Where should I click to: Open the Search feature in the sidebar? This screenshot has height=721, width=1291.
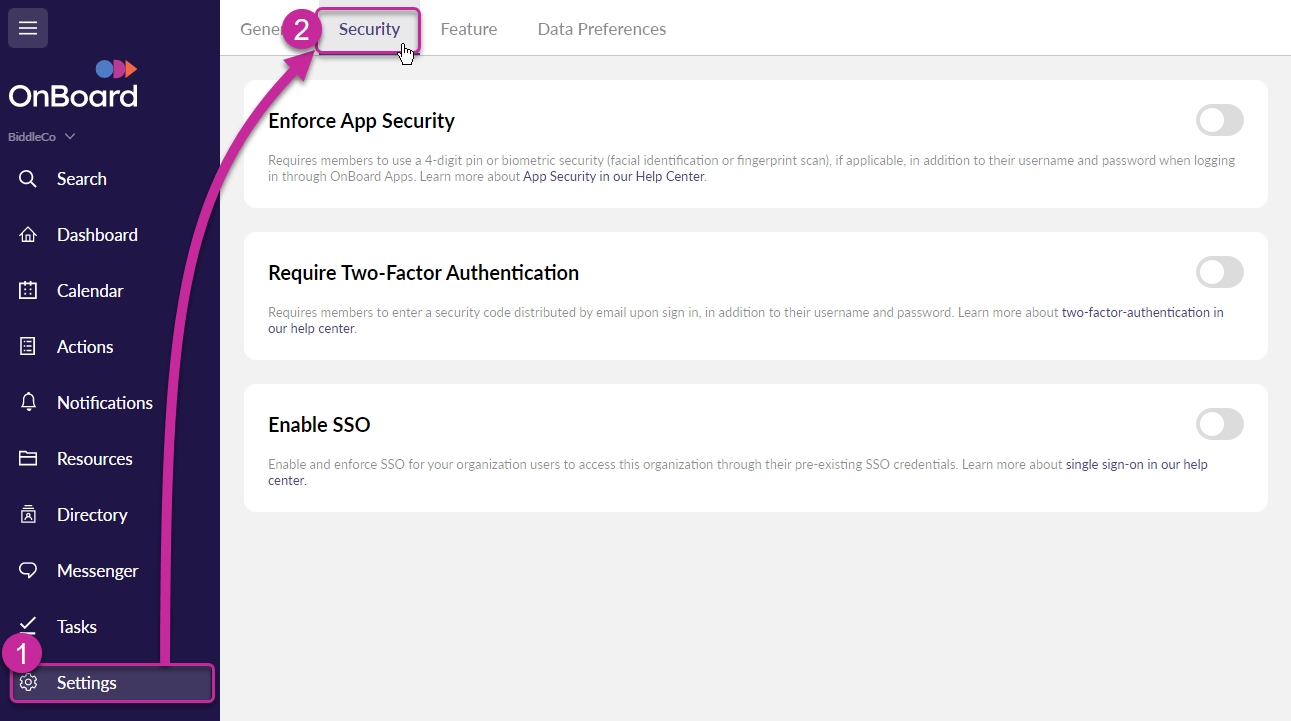pyautogui.click(x=80, y=178)
